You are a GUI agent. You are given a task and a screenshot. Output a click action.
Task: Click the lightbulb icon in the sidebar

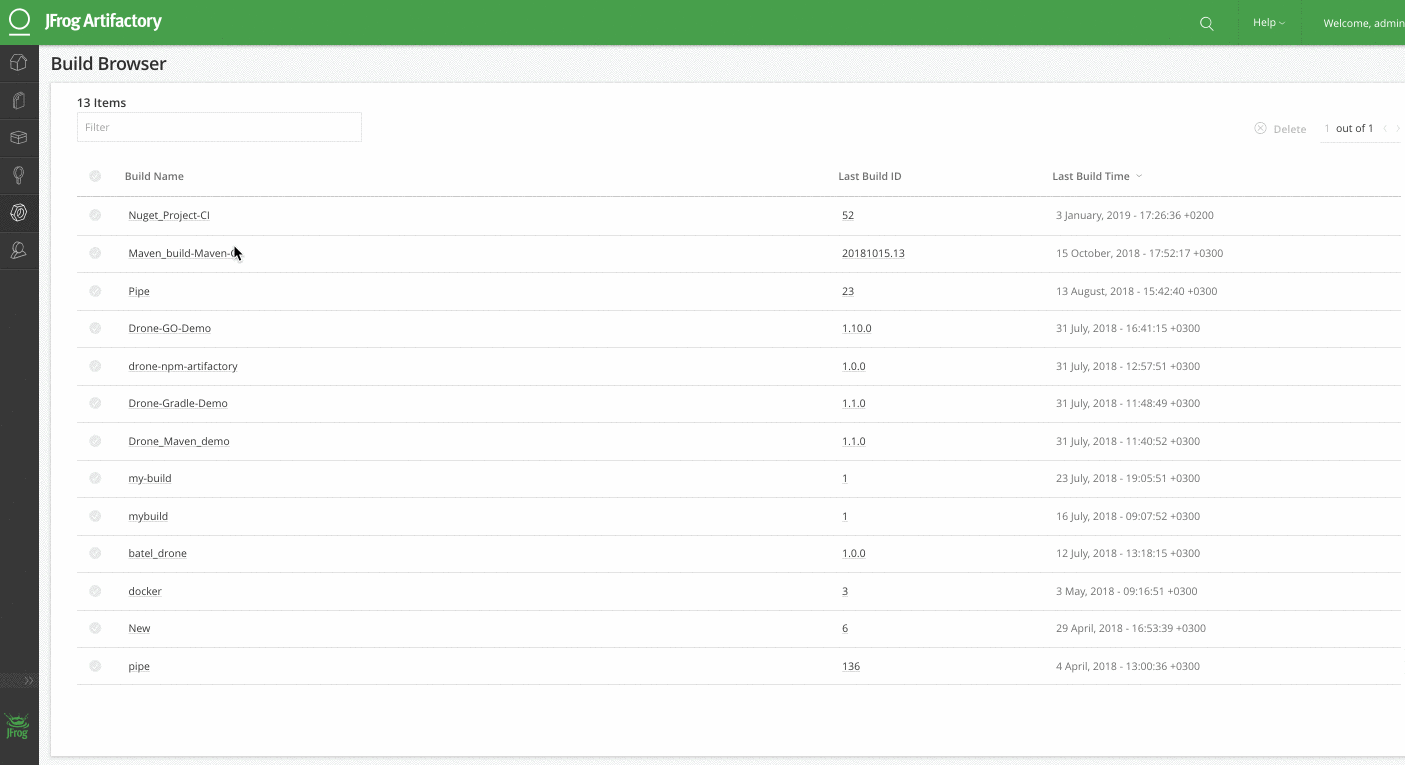click(x=18, y=175)
